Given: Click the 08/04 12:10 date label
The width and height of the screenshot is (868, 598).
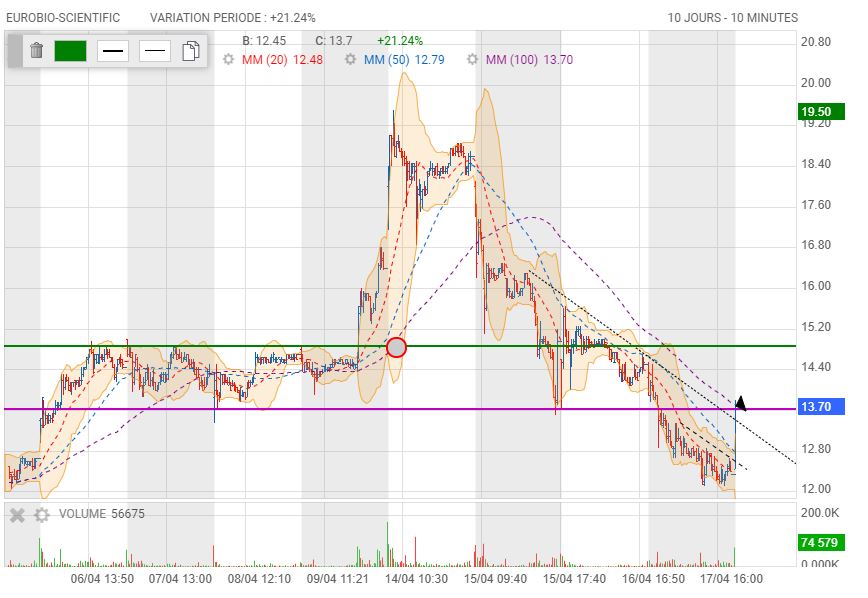Looking at the screenshot, I should (259, 579).
